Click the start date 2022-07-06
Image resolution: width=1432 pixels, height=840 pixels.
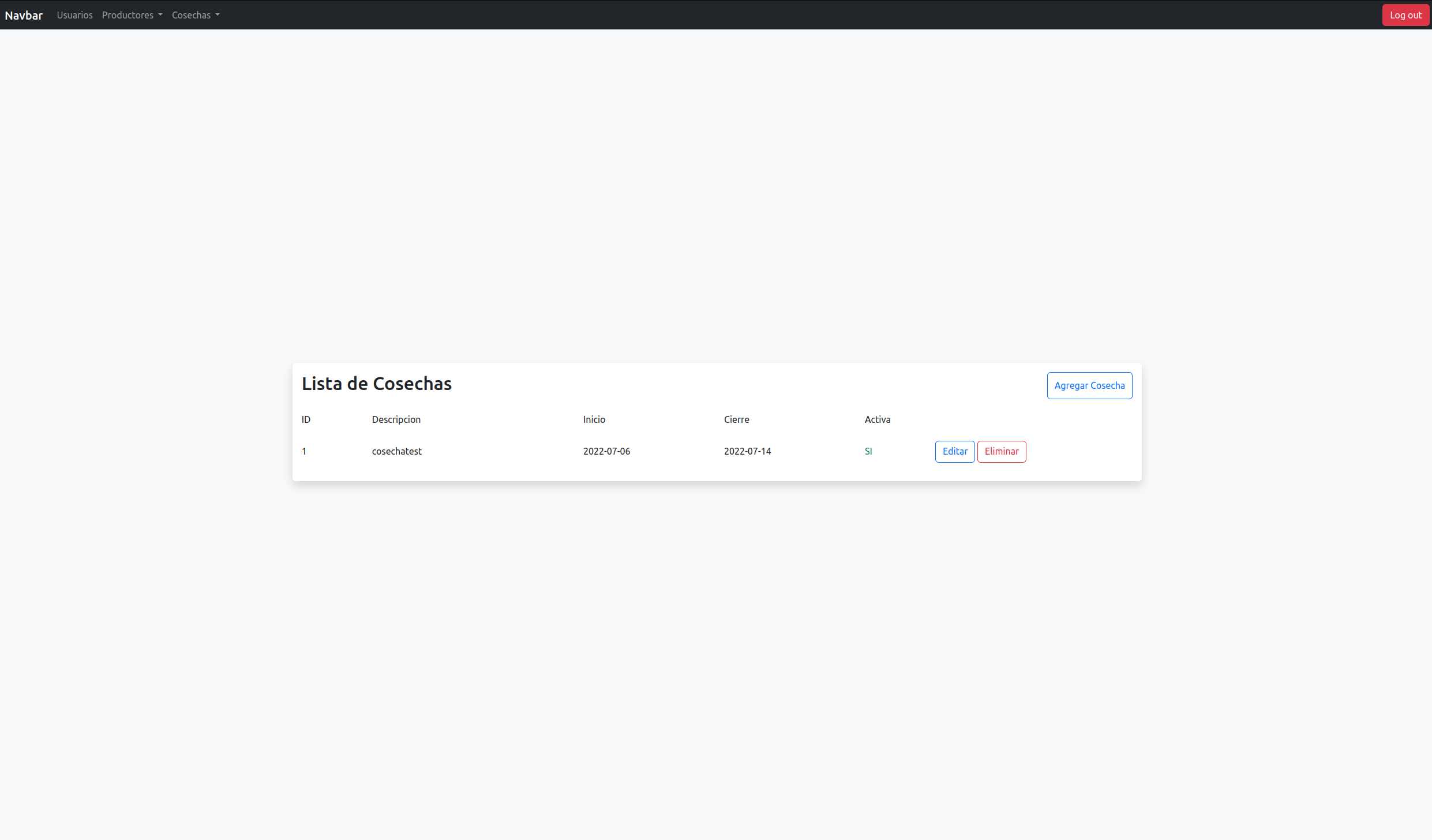[606, 451]
